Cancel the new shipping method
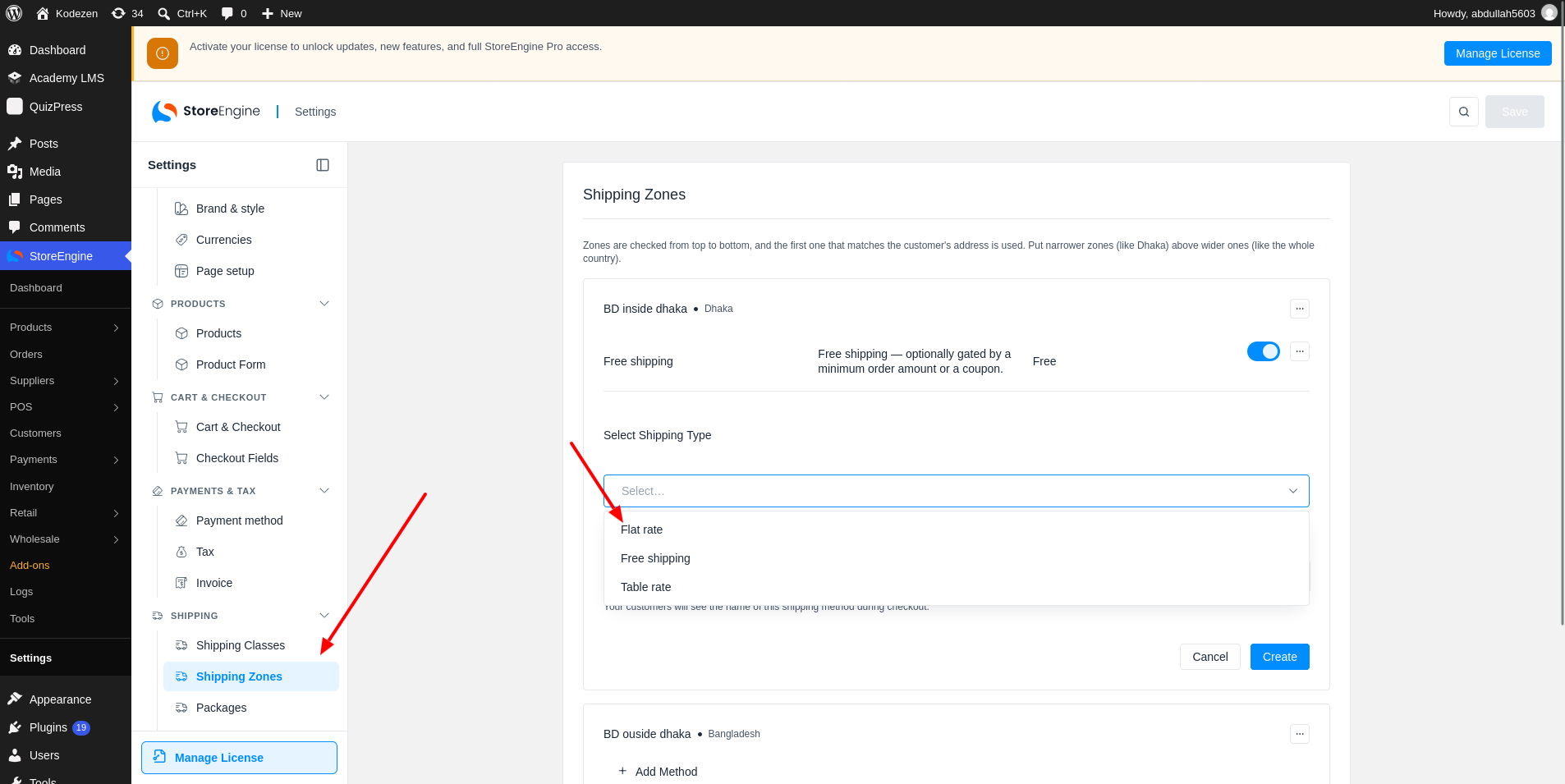Viewport: 1565px width, 784px height. [x=1209, y=657]
